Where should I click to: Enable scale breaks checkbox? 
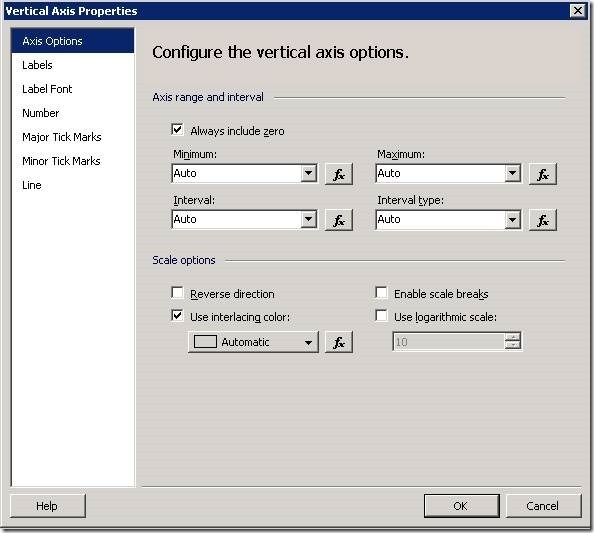[x=381, y=293]
